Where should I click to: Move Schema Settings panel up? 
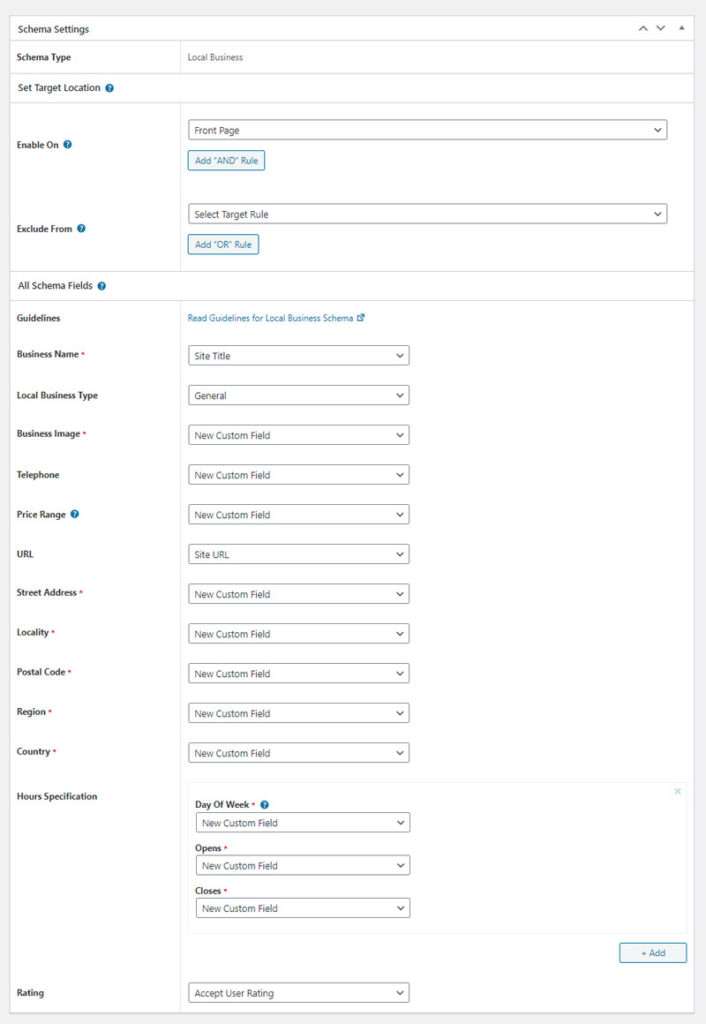pos(643,28)
